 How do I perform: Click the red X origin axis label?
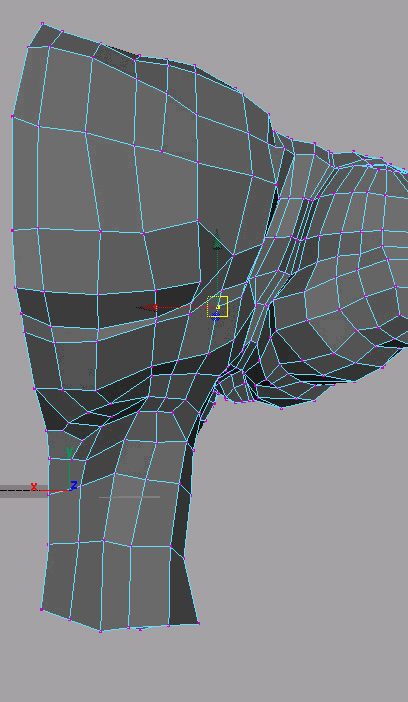pos(34,487)
